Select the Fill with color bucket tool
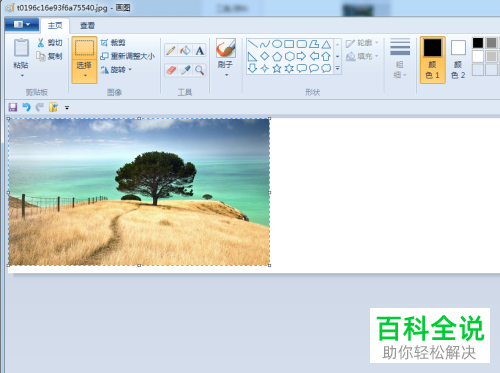 pyautogui.click(x=185, y=51)
